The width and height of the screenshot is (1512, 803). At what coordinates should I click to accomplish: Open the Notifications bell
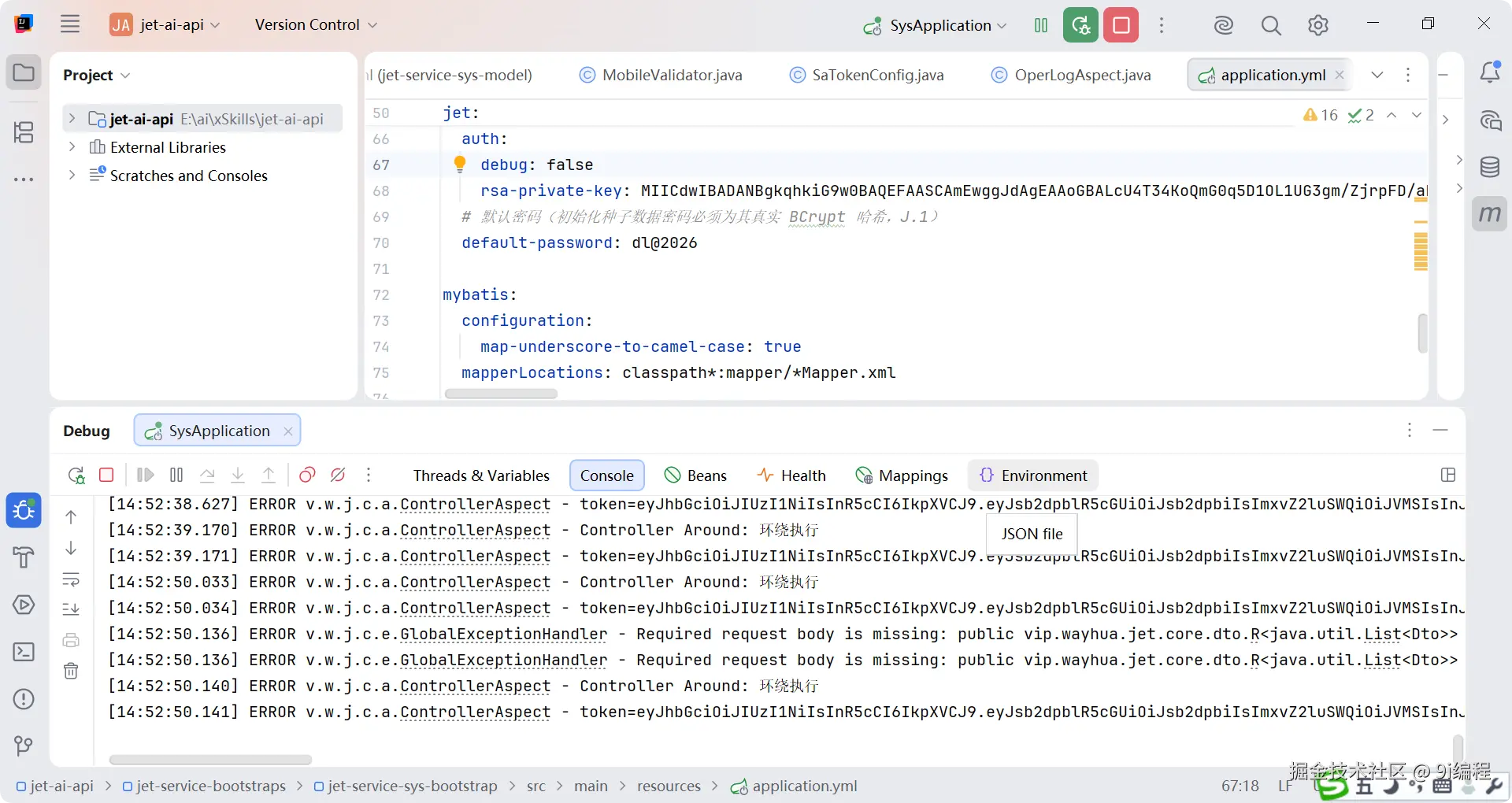point(1490,72)
